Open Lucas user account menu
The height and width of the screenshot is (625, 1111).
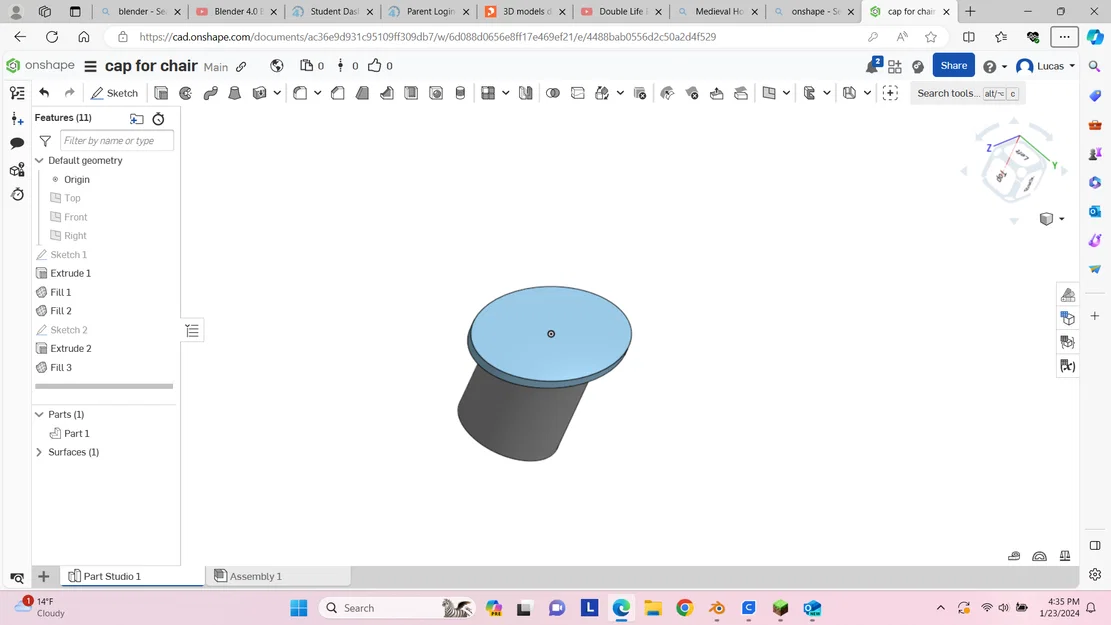[x=1046, y=66]
